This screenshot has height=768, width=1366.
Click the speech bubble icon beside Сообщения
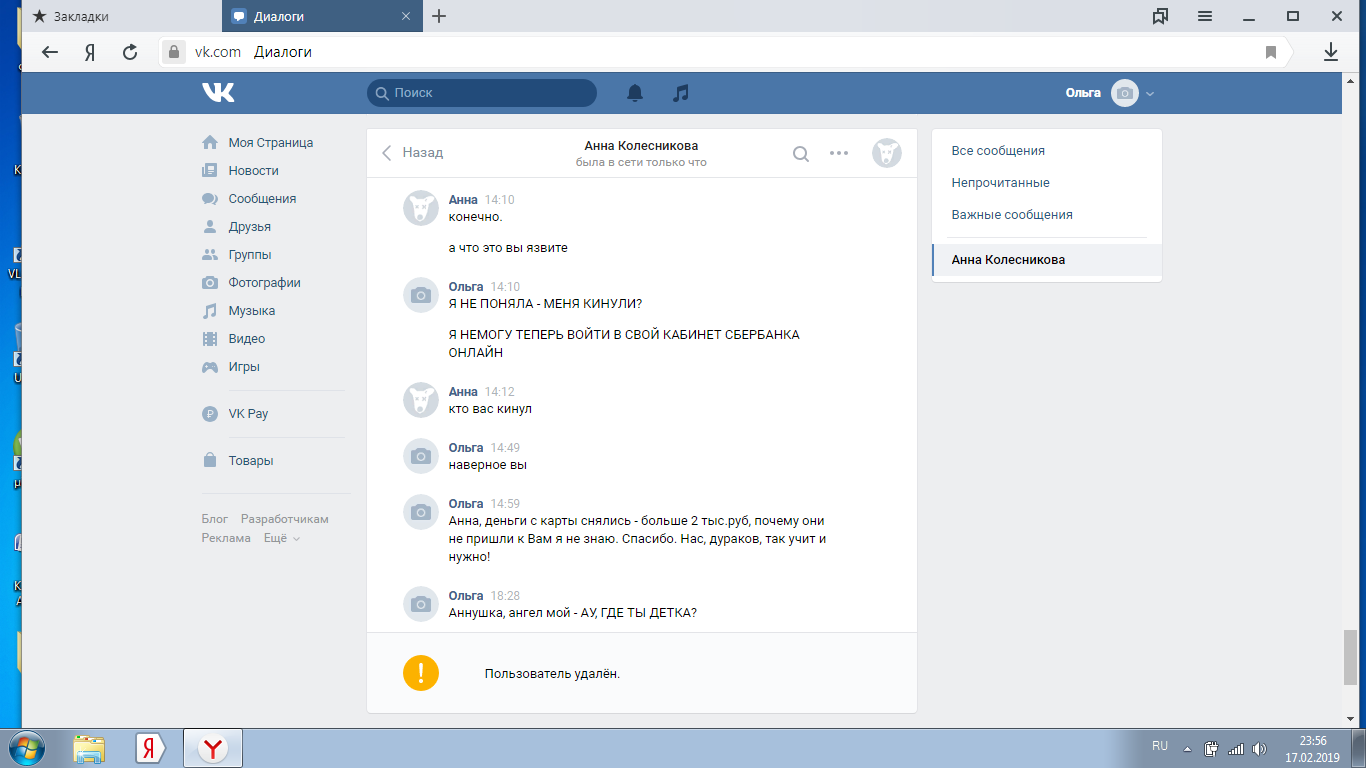pyautogui.click(x=210, y=199)
